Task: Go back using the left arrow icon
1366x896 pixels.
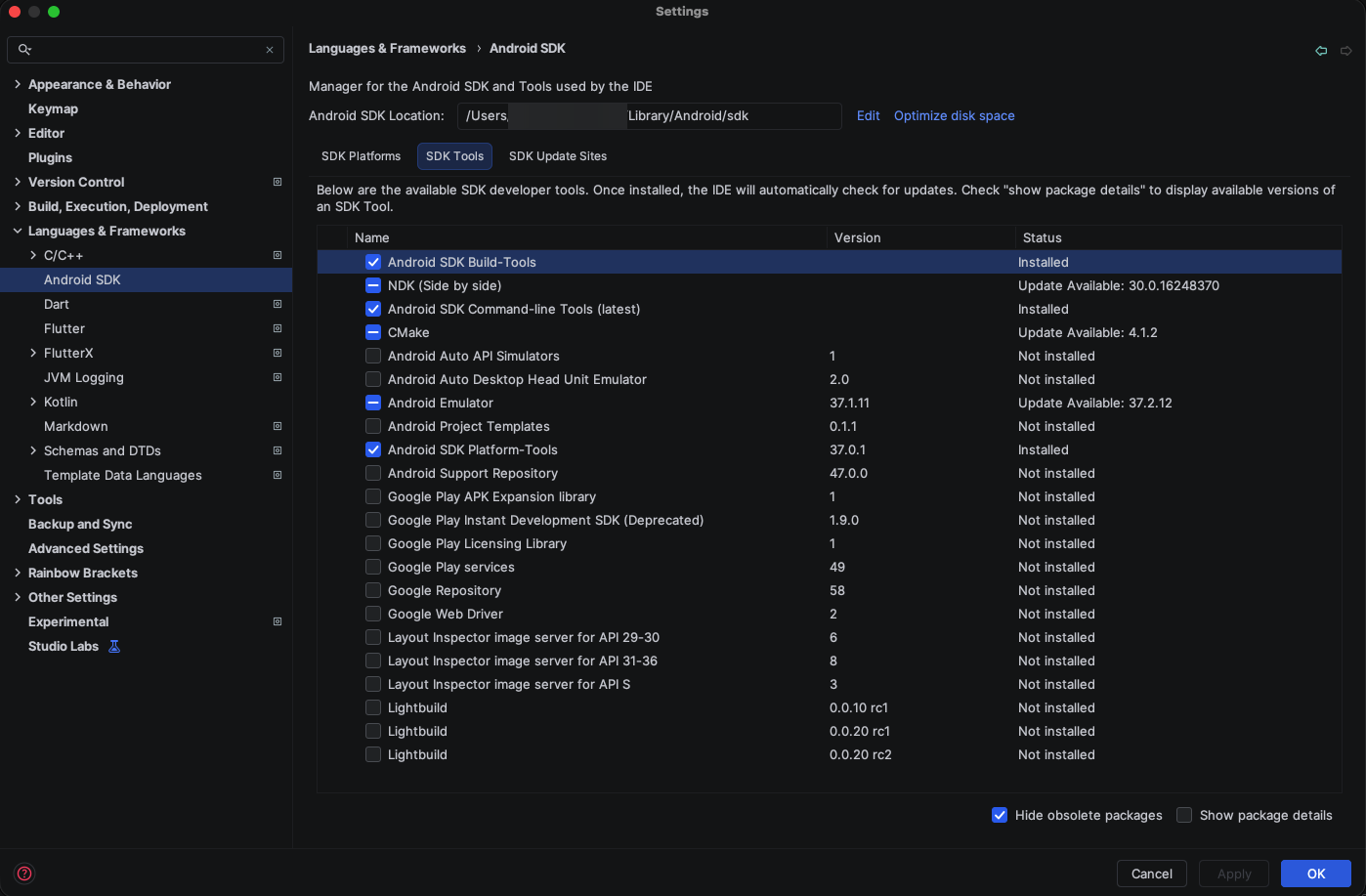Action: (x=1321, y=50)
